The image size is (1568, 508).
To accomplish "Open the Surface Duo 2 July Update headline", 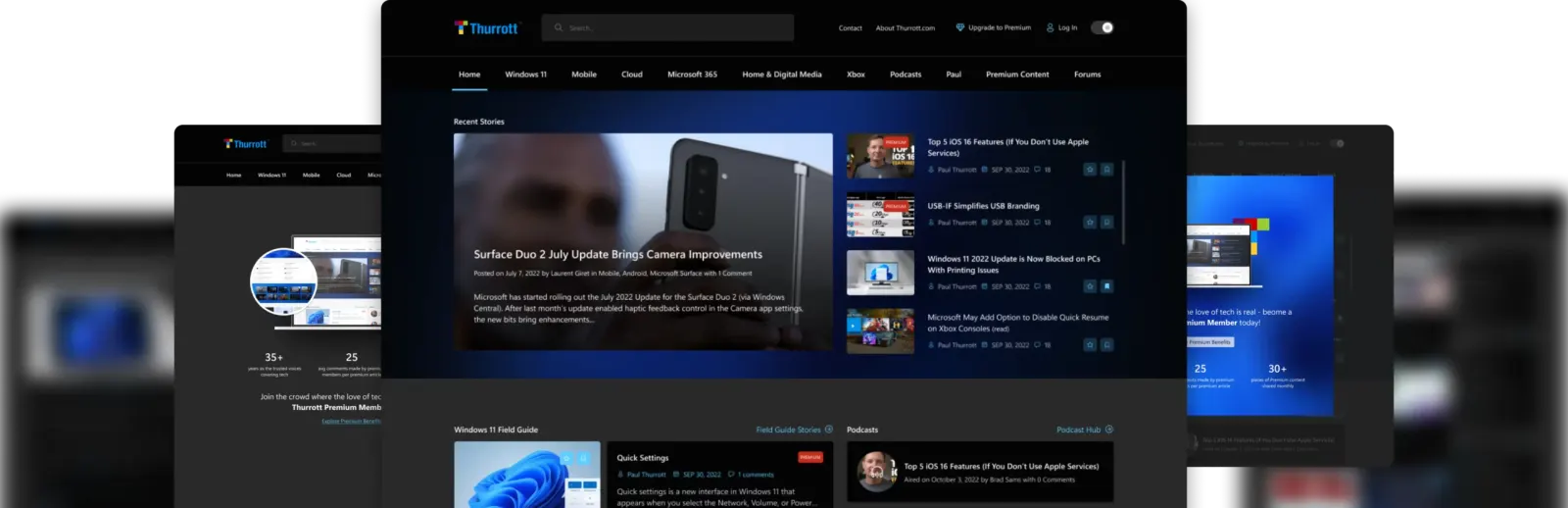I will [x=617, y=254].
